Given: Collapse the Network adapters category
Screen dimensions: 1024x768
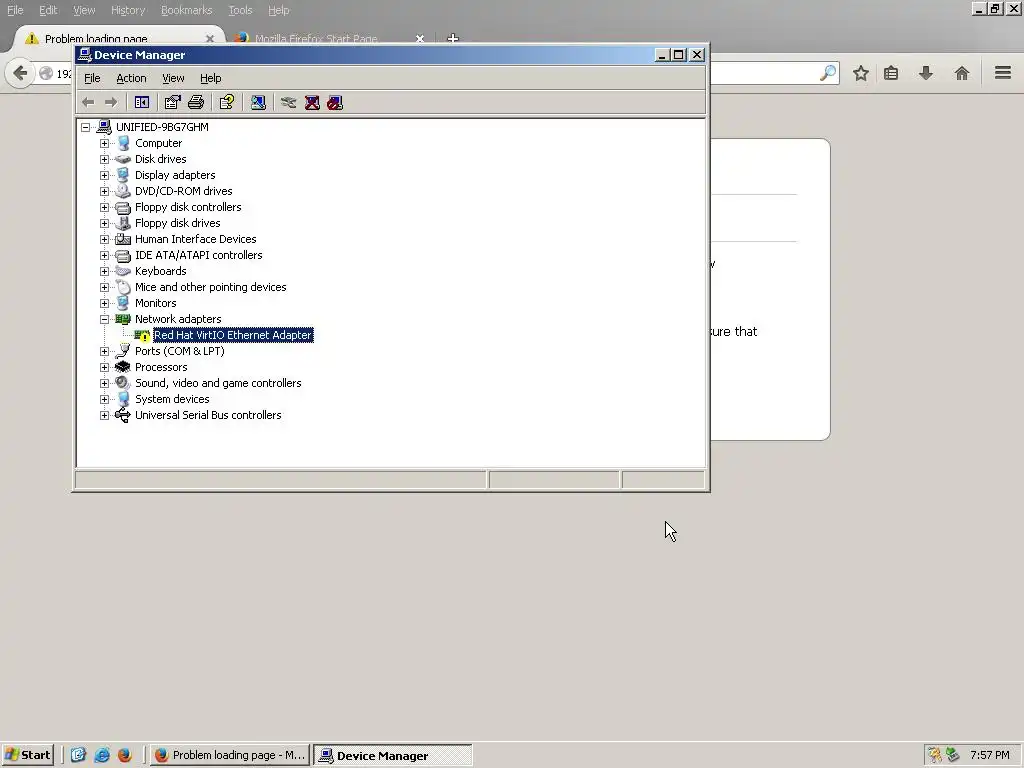Looking at the screenshot, I should tap(104, 319).
